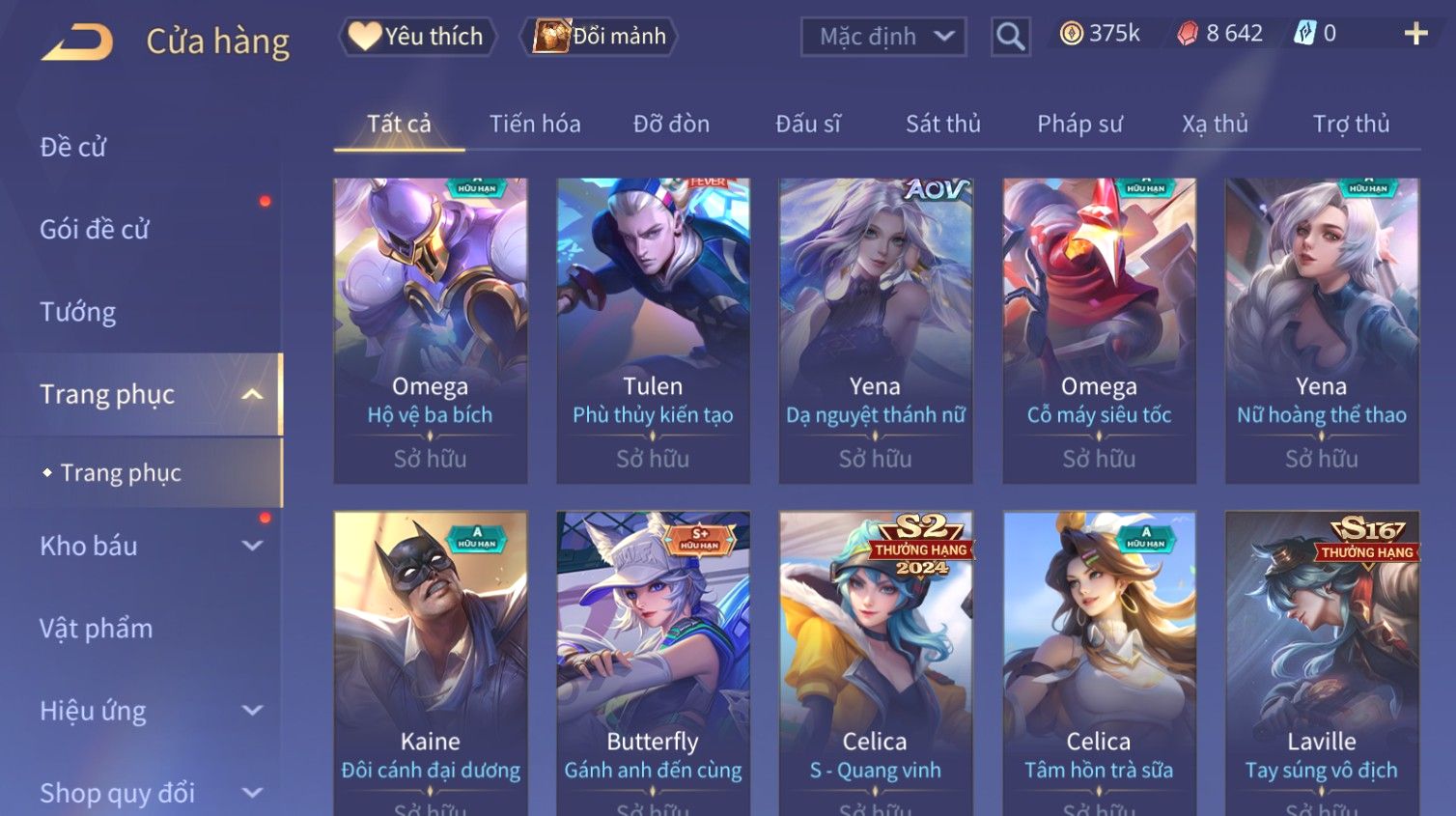Open Gói đề cử in sidebar
Screen dimensions: 1456x816
95,229
